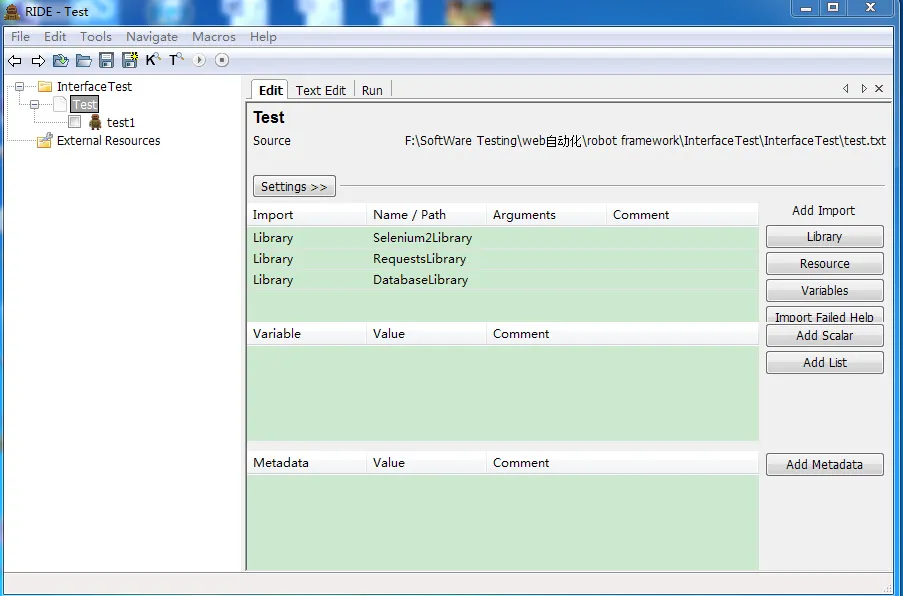Open the Macros menu

click(x=214, y=37)
